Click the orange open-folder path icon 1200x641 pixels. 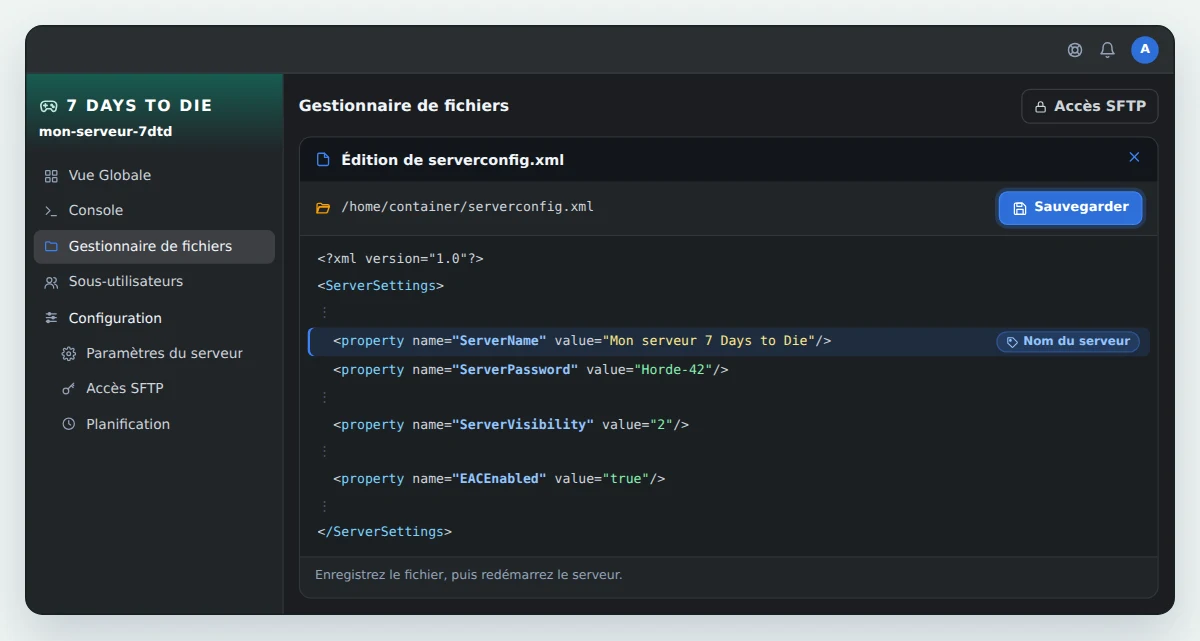pyautogui.click(x=323, y=208)
